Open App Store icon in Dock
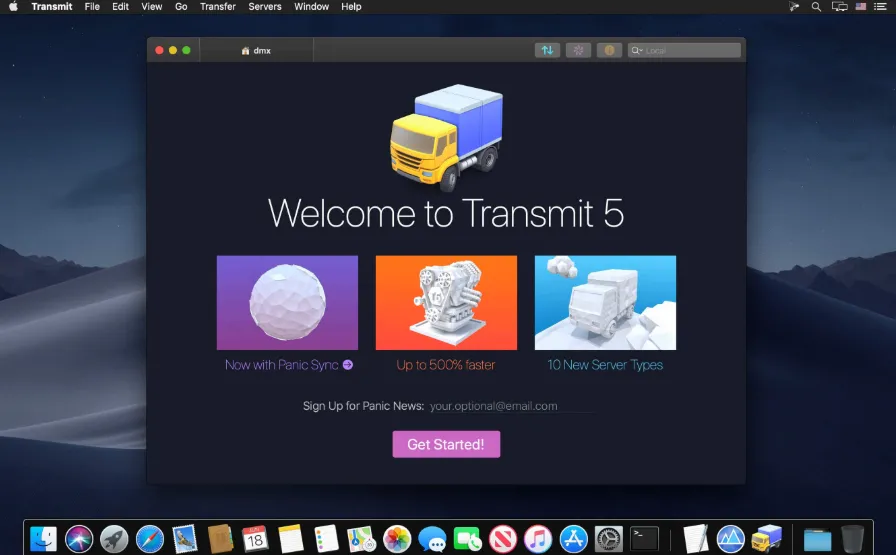 pos(574,538)
